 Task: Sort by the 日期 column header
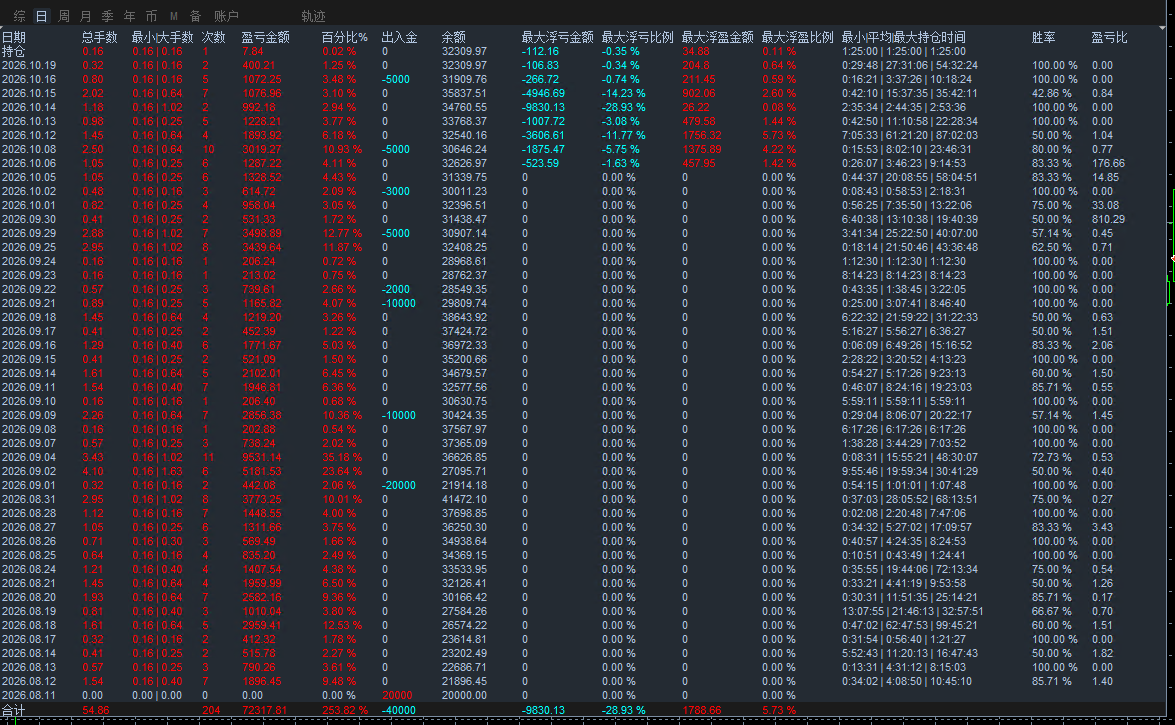point(13,37)
